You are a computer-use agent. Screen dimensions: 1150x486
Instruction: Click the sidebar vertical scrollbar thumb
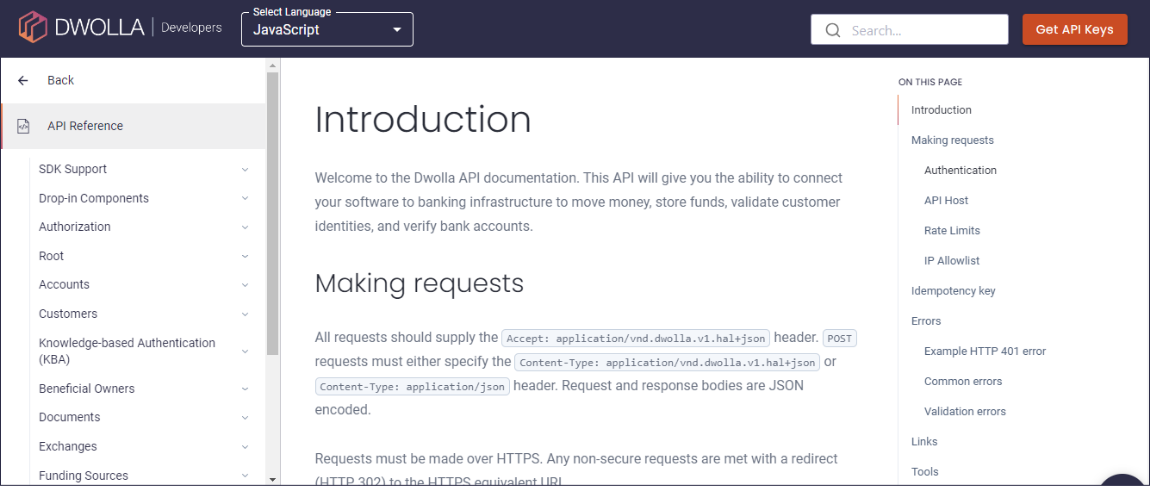point(272,214)
